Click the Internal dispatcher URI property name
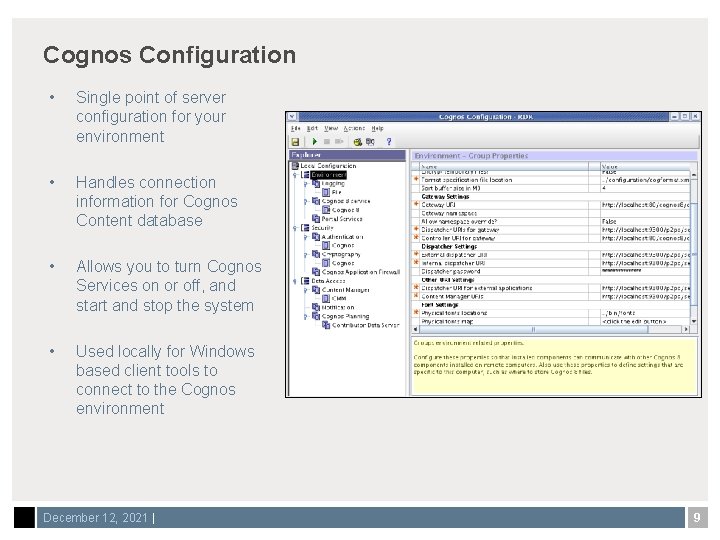This screenshot has width=720, height=540. tap(453, 263)
